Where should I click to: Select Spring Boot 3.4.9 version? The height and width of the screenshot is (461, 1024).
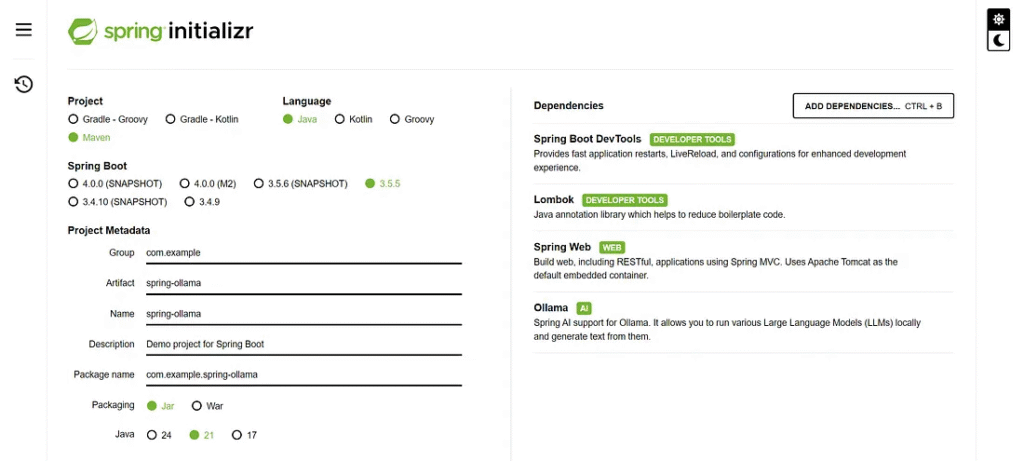(189, 202)
